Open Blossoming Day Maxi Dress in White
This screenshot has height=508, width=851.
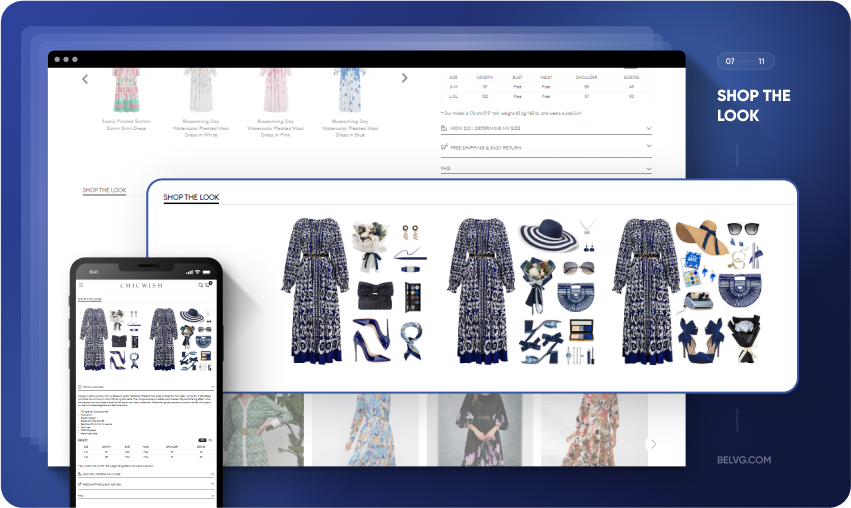point(201,101)
